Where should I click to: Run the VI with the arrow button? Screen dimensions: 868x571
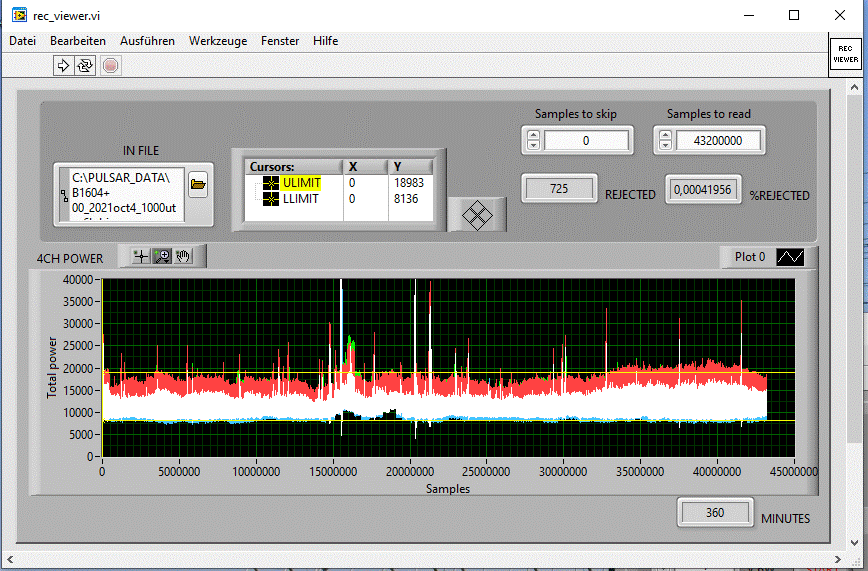click(63, 66)
